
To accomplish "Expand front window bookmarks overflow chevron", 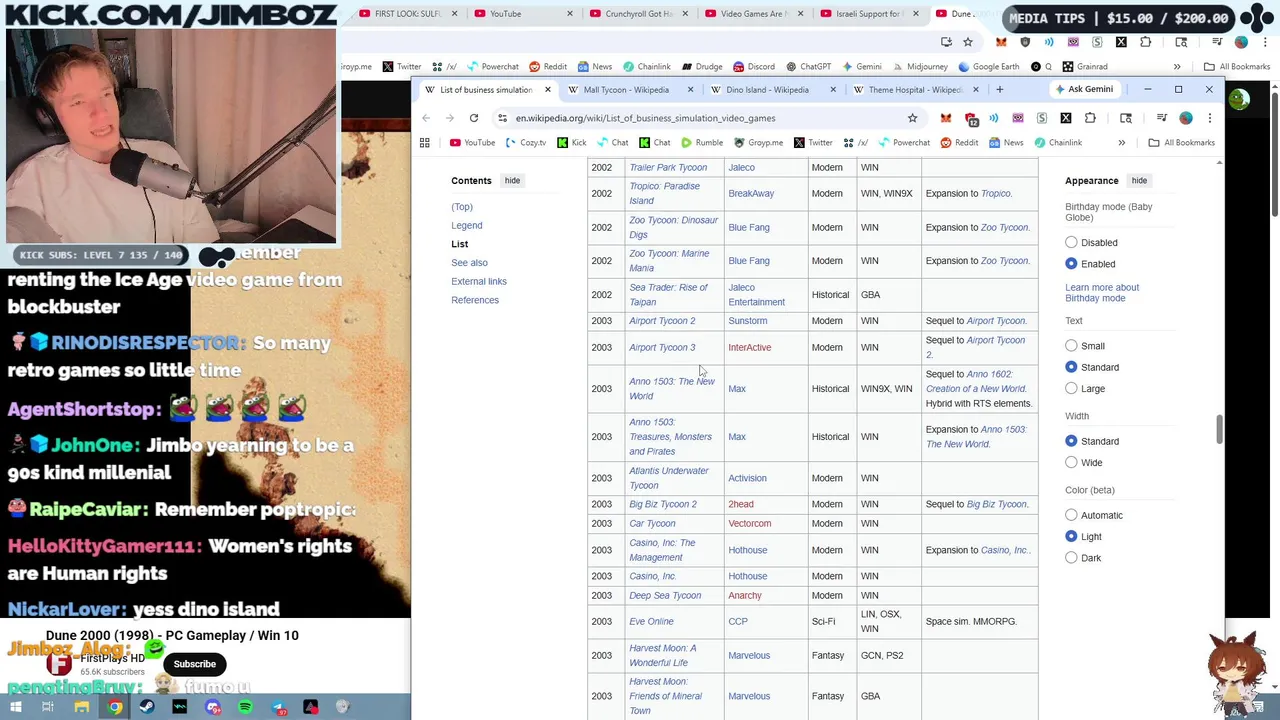I will click(x=1121, y=143).
